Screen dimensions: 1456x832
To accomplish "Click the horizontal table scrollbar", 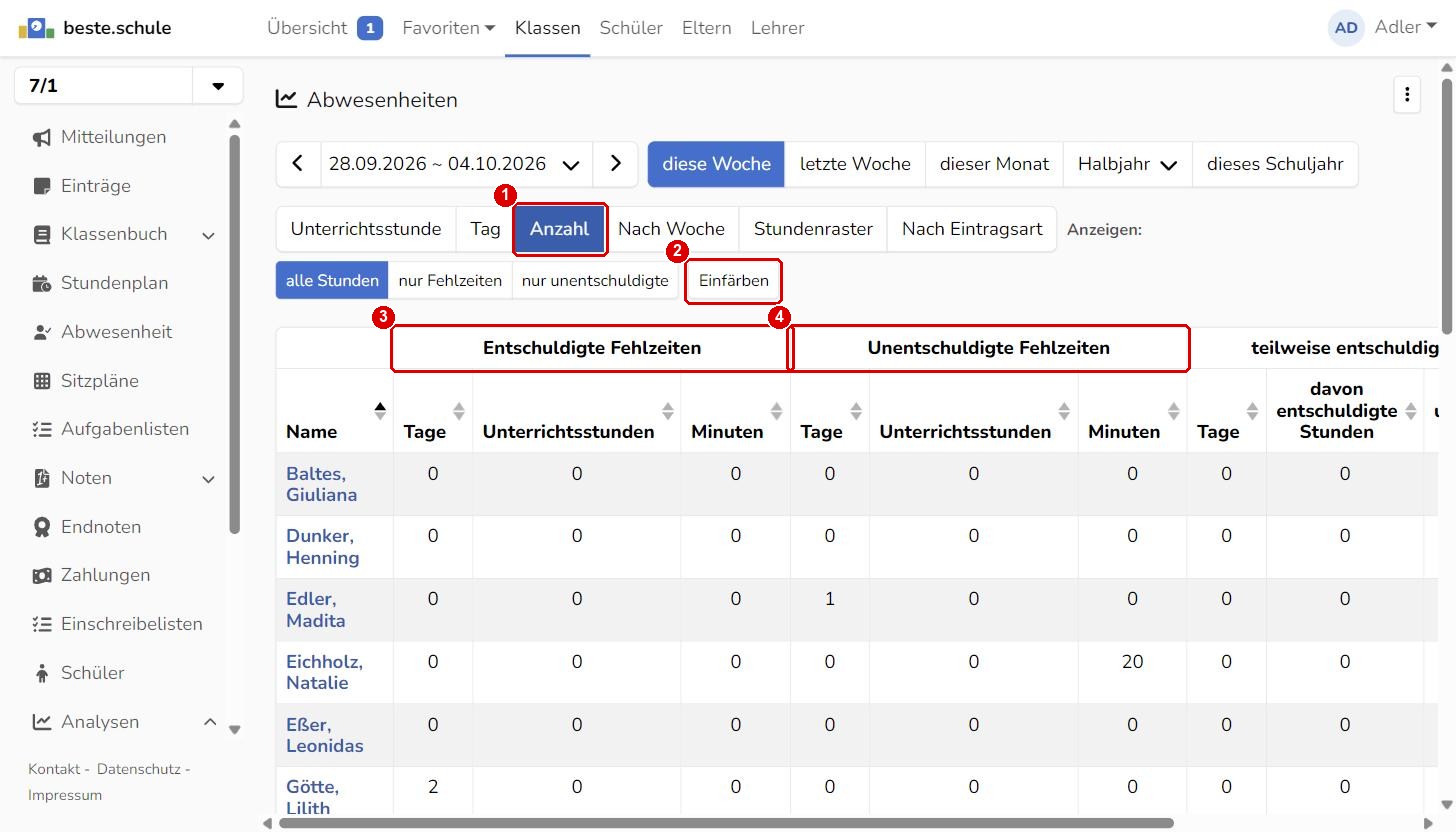I will pyautogui.click(x=727, y=823).
